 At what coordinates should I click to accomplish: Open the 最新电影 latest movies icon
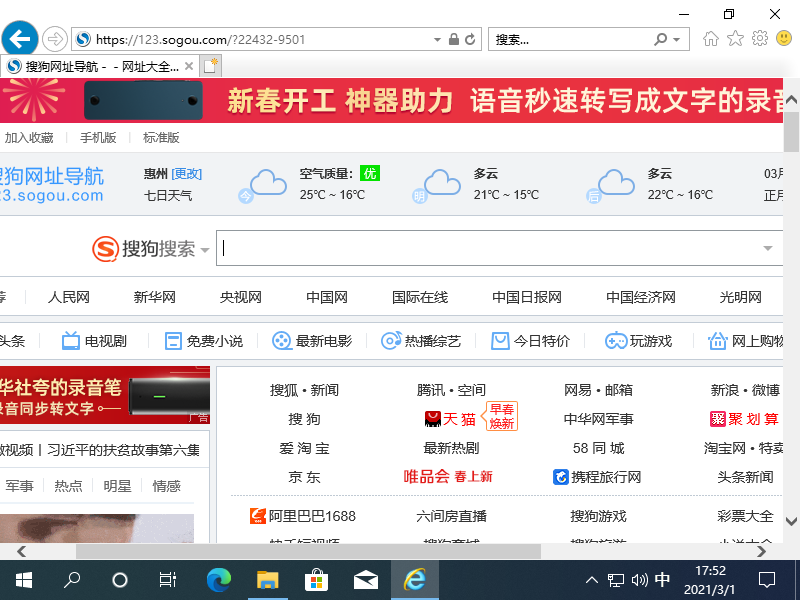point(281,340)
